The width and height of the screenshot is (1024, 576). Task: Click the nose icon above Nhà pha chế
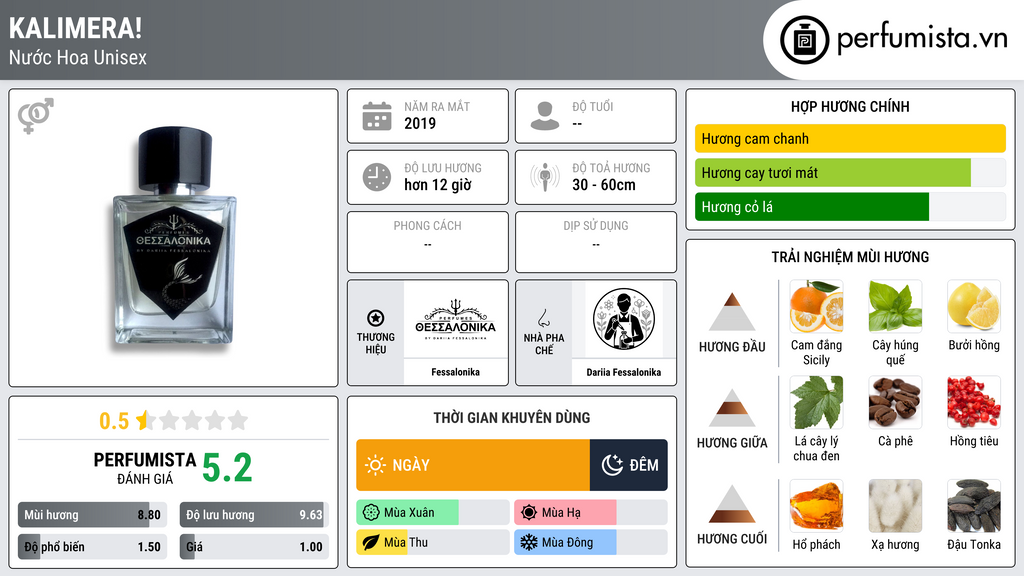point(543,318)
